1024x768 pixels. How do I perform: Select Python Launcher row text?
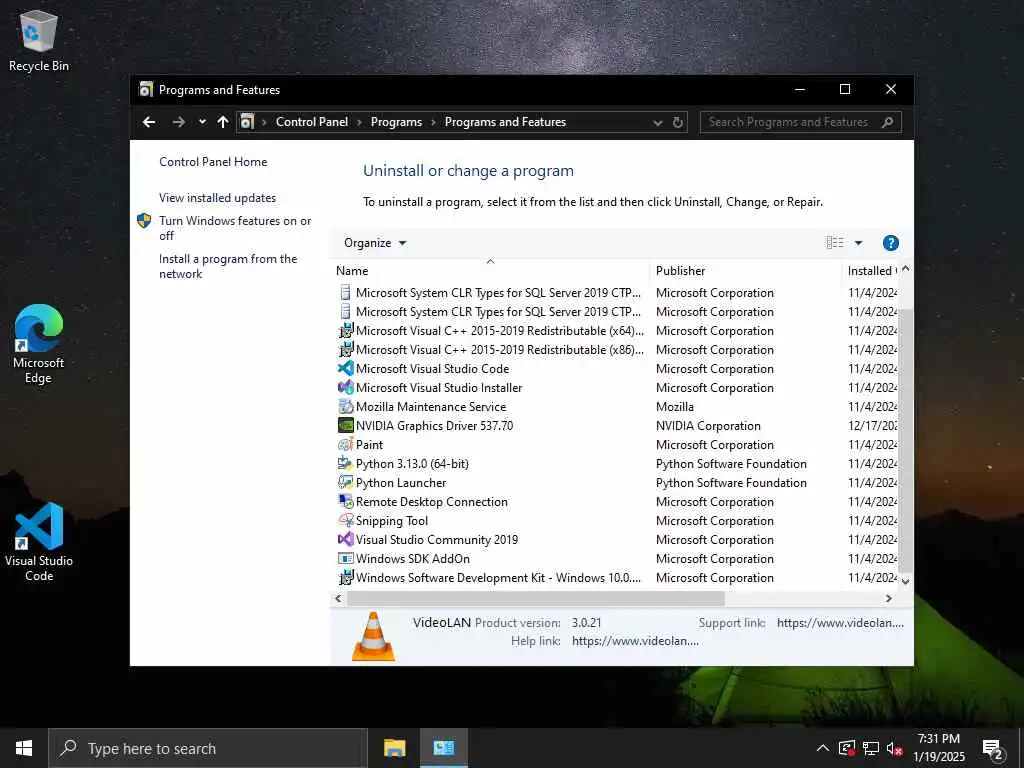401,483
